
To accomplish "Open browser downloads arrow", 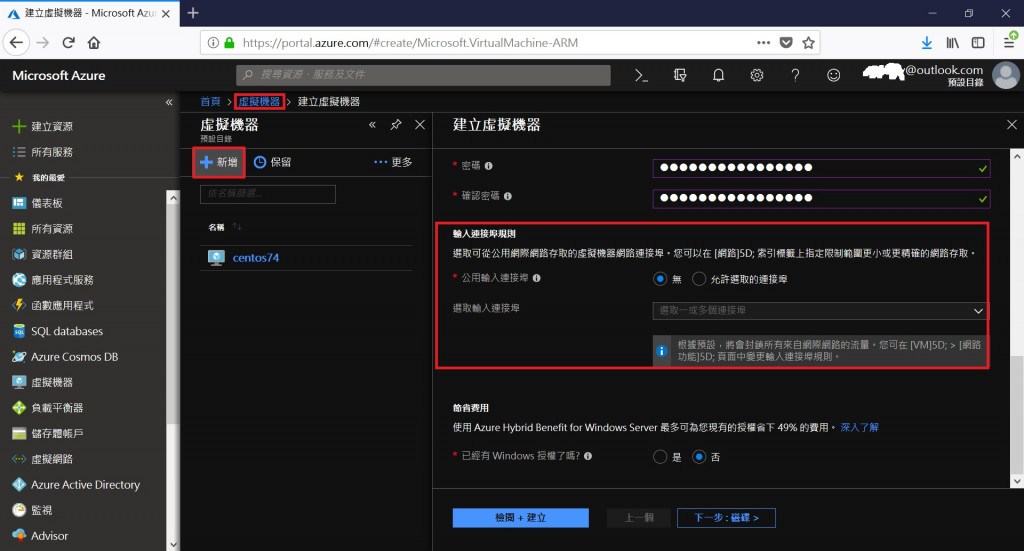I will [x=927, y=42].
